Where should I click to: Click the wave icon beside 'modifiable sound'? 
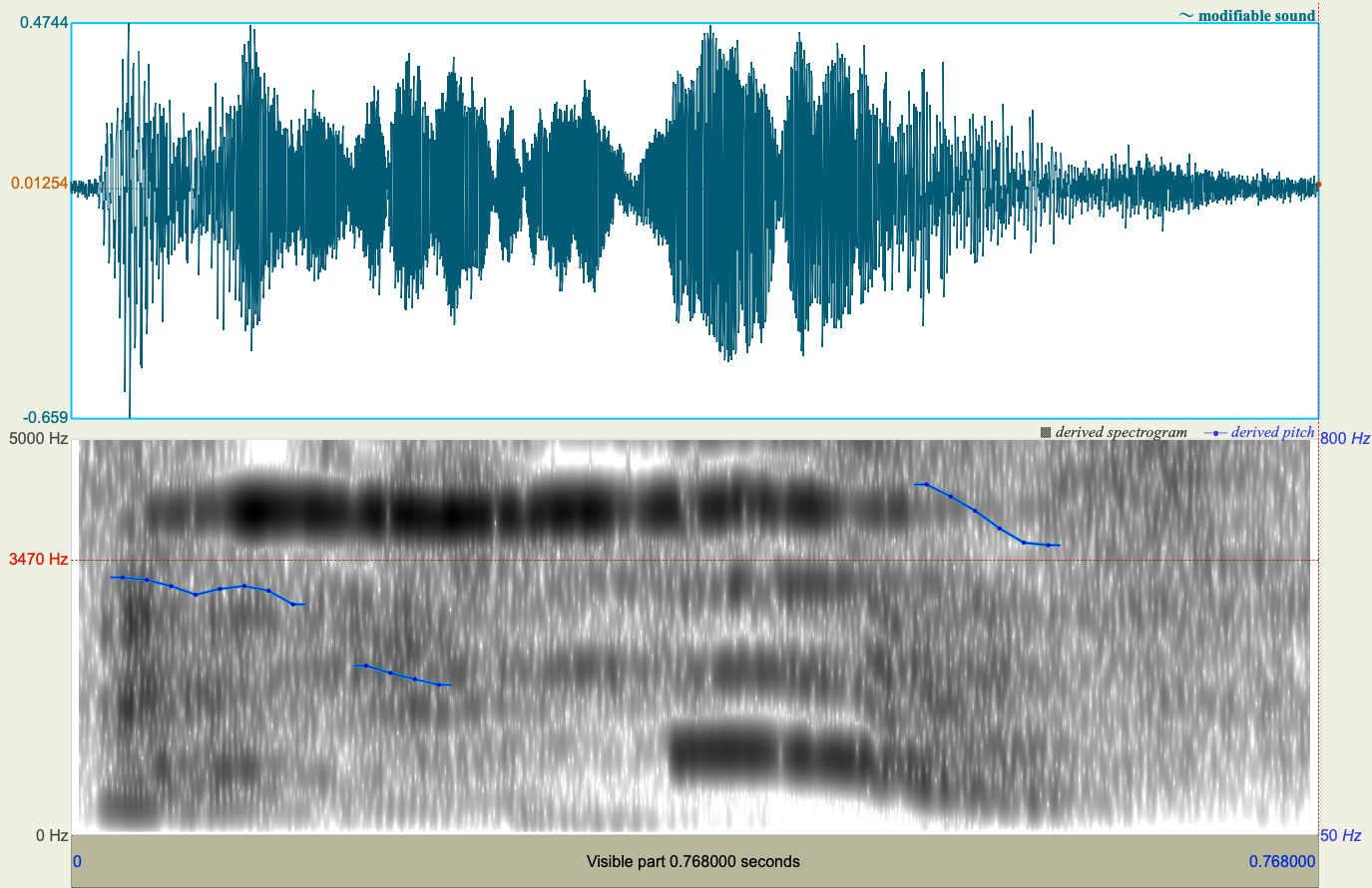(1187, 16)
